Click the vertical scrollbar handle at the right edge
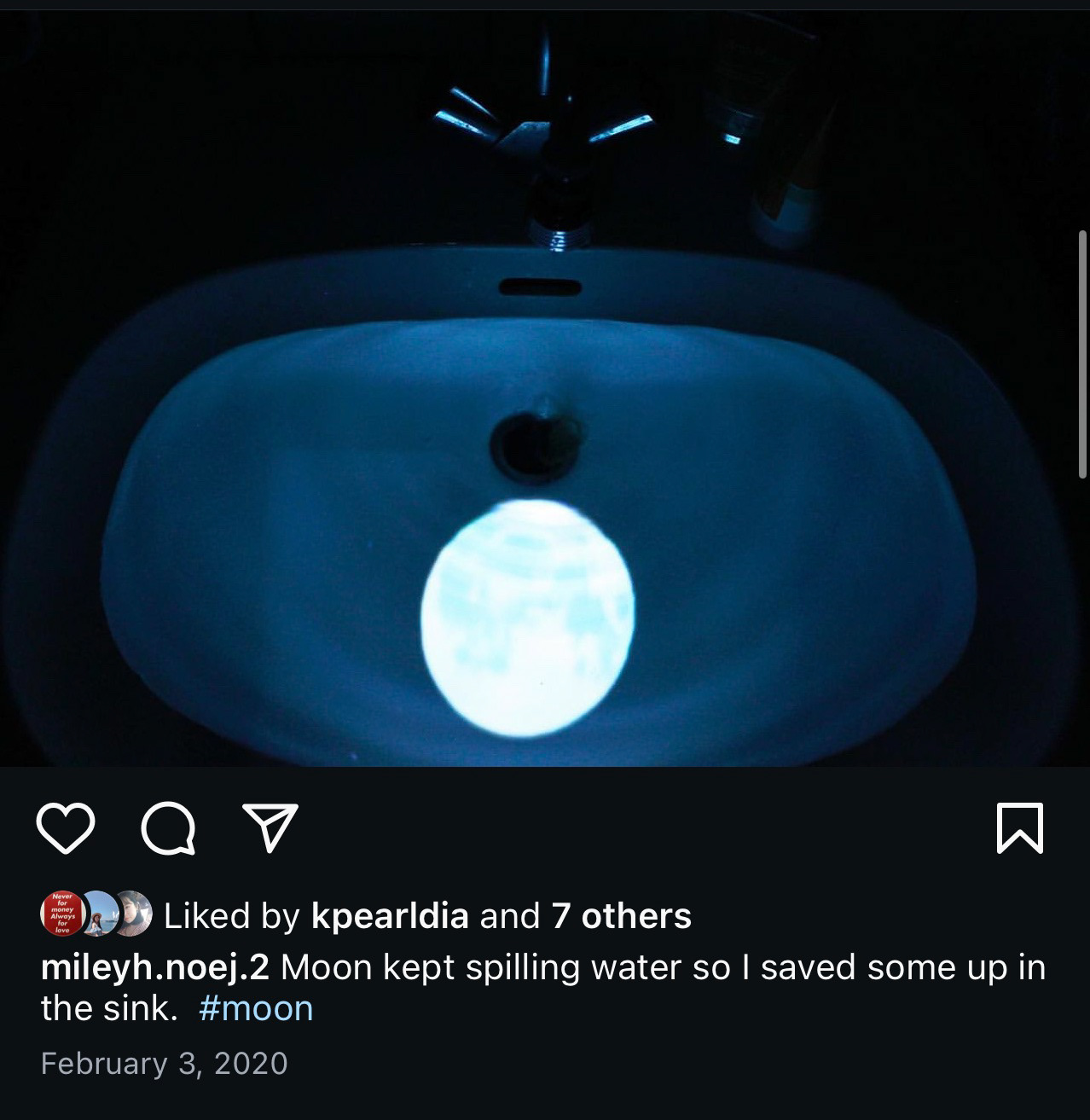This screenshot has width=1090, height=1120. [x=1082, y=352]
